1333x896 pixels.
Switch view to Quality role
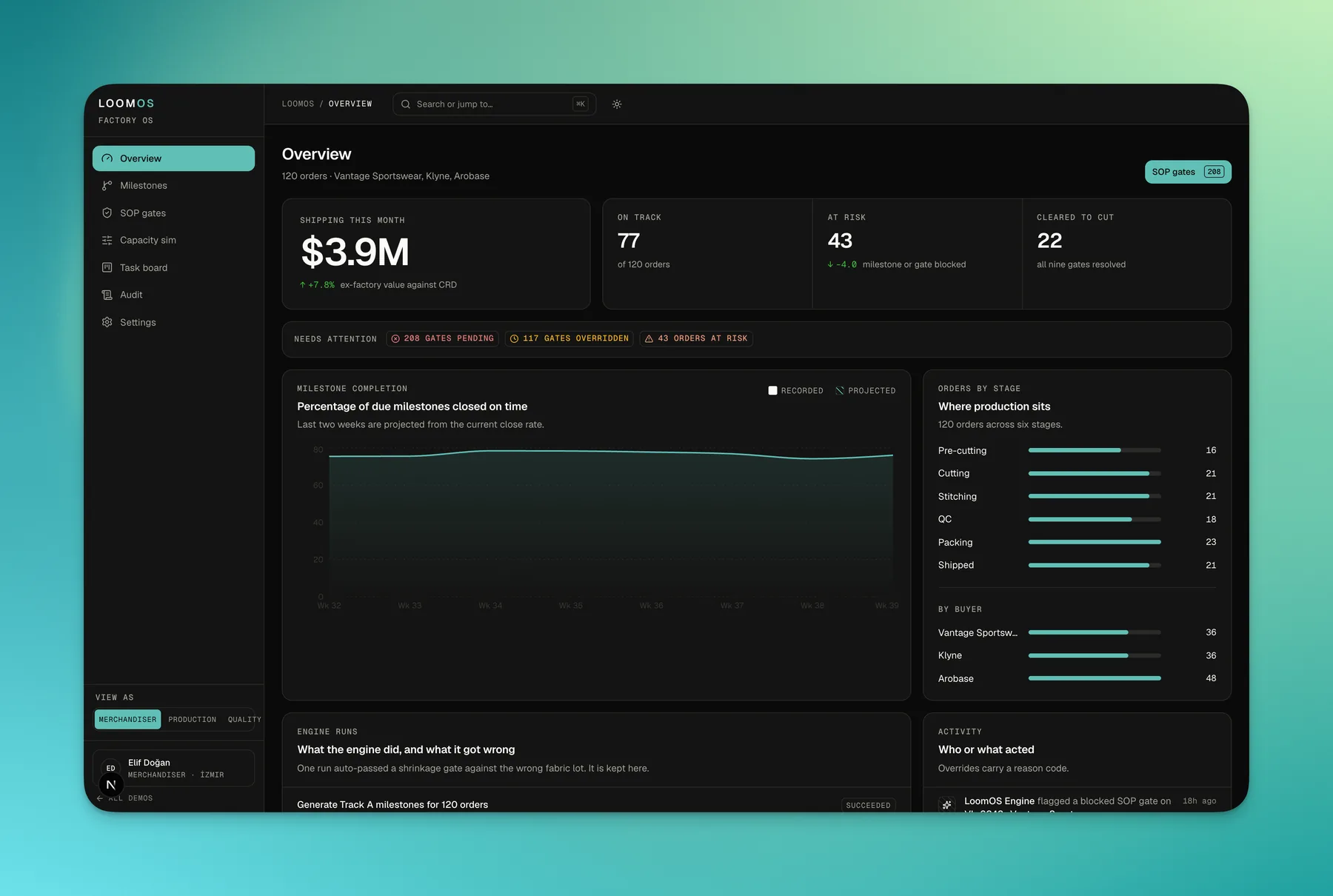[x=244, y=720]
